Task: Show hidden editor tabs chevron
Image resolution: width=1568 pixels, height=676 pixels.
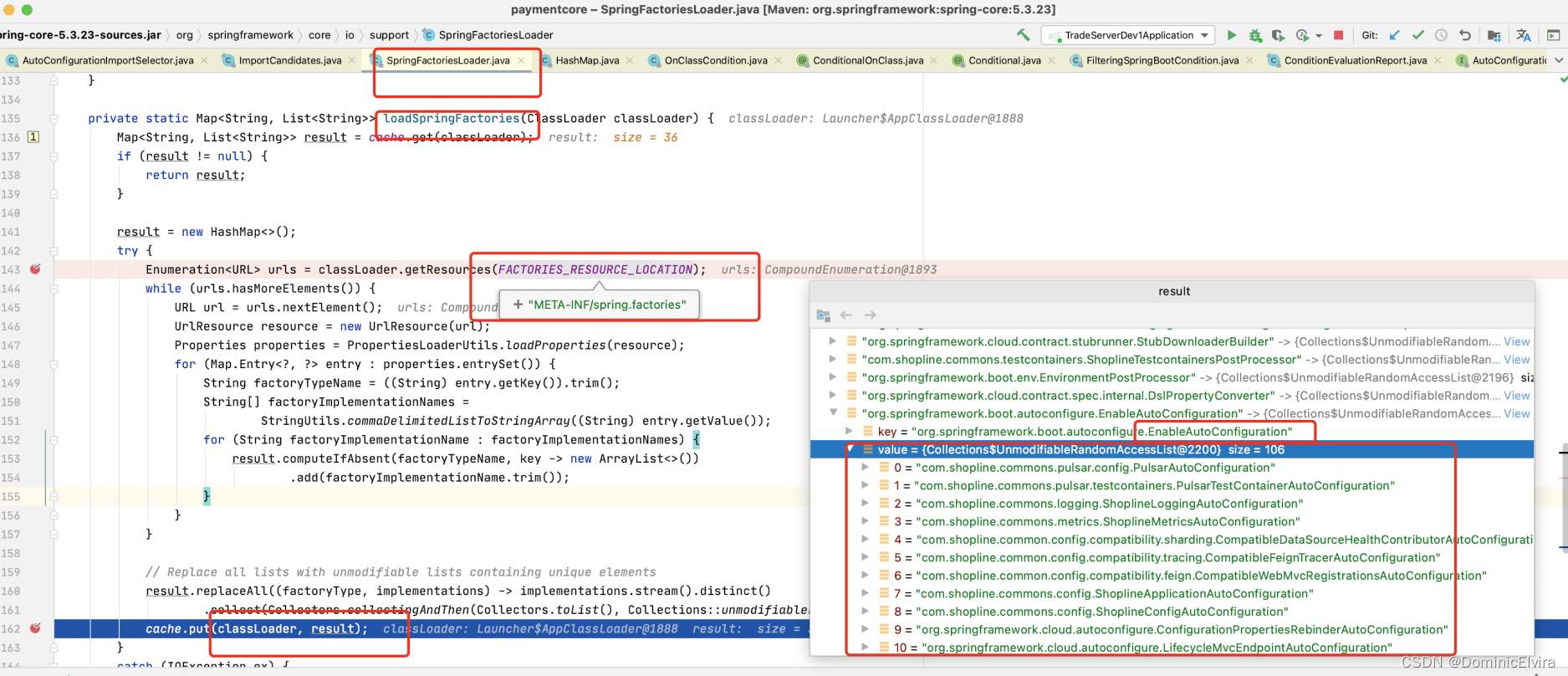Action: 1559,60
